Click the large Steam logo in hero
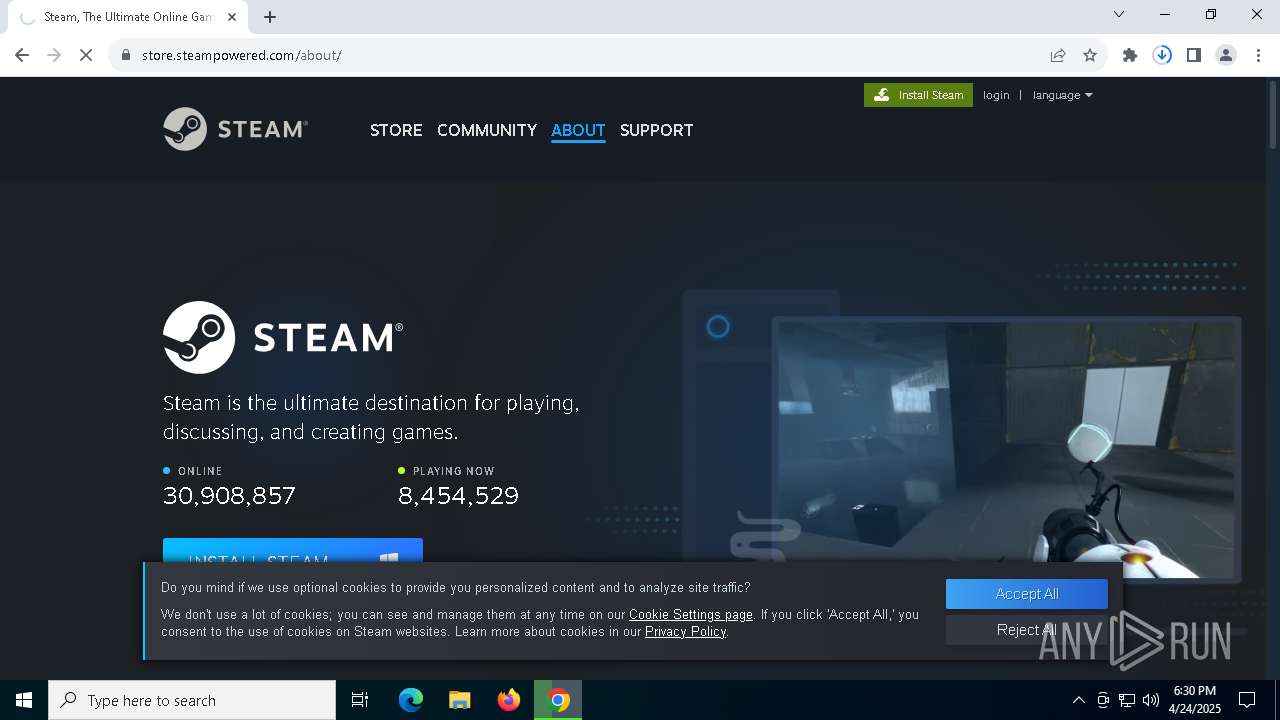Screen dimensions: 1280x720 [x=283, y=337]
